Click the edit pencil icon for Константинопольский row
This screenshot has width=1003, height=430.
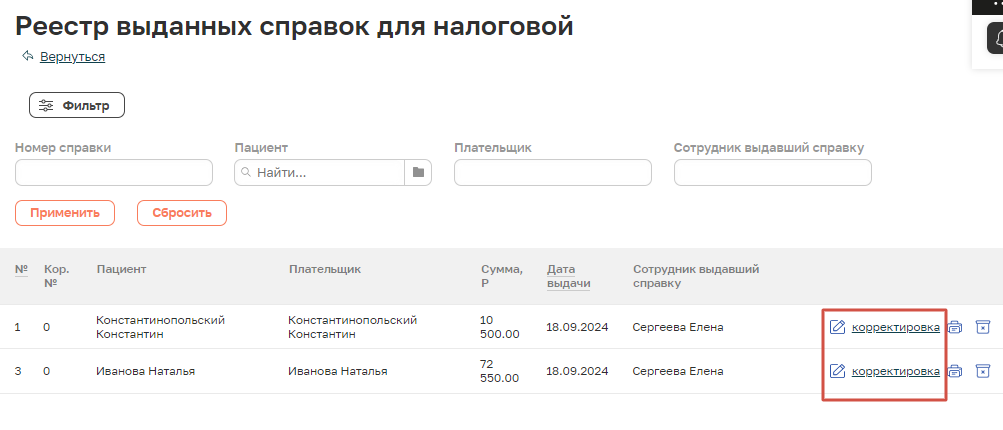838,327
